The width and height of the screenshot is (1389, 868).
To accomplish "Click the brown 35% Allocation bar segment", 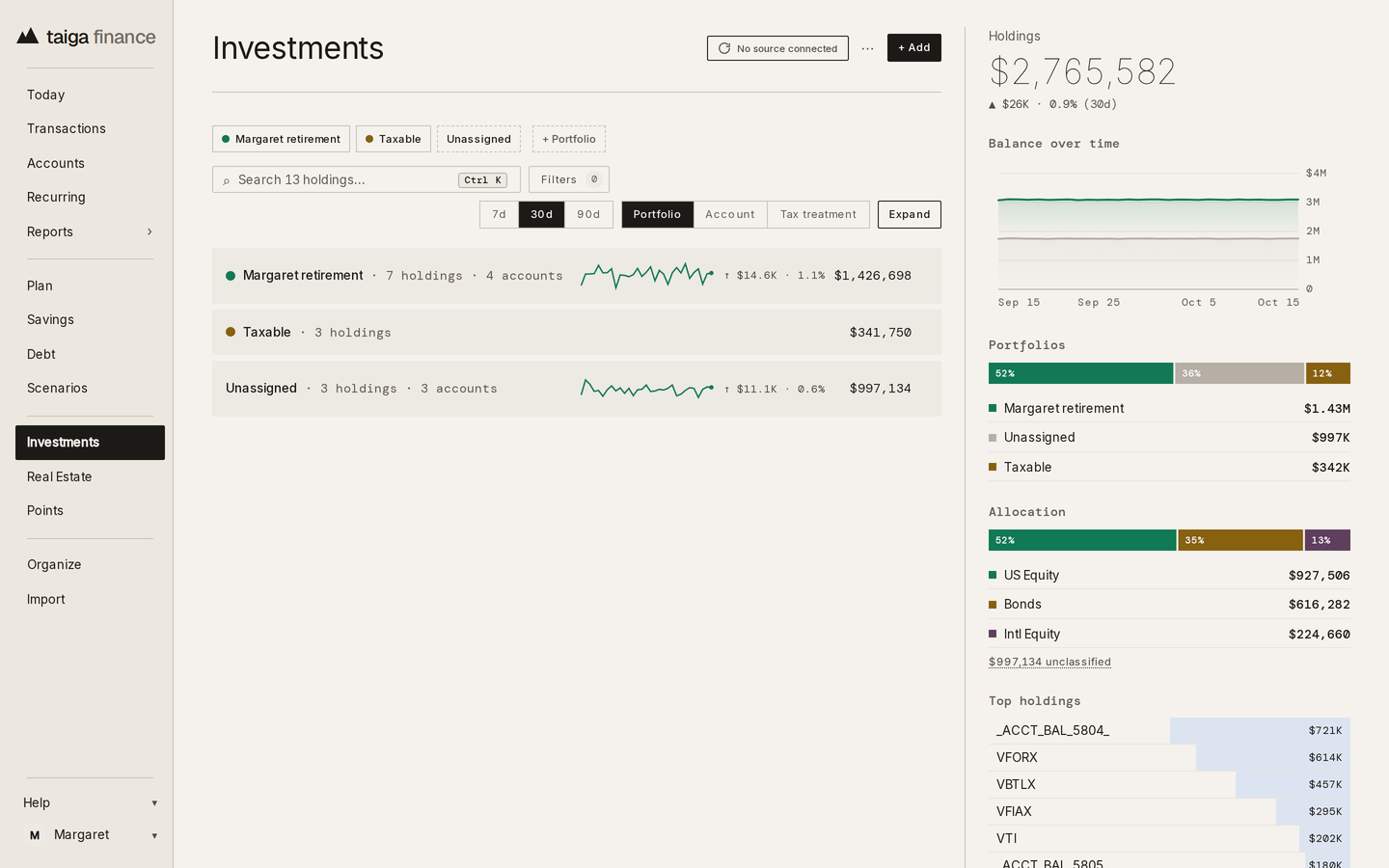I will point(1240,540).
